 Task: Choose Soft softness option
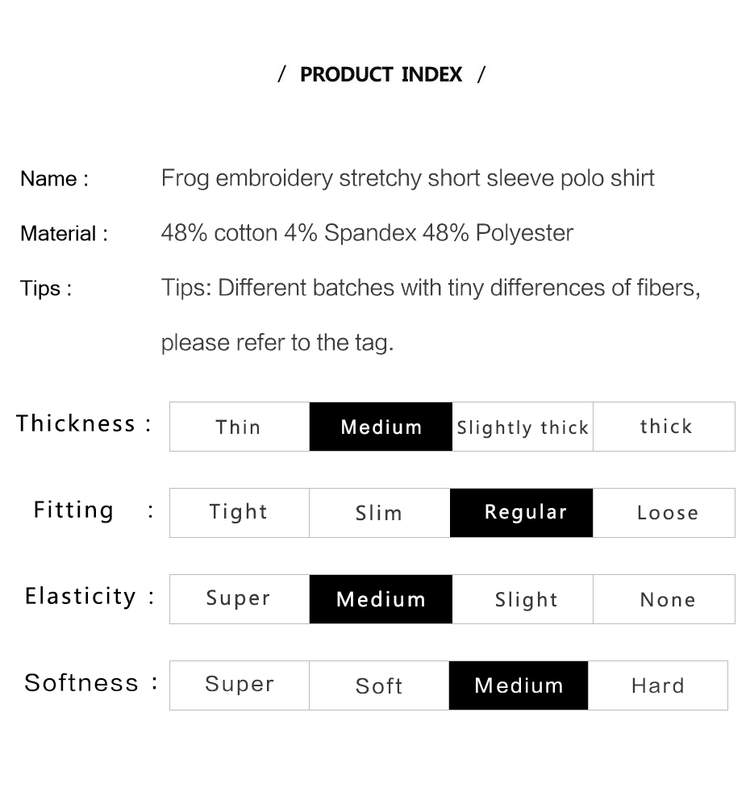379,685
